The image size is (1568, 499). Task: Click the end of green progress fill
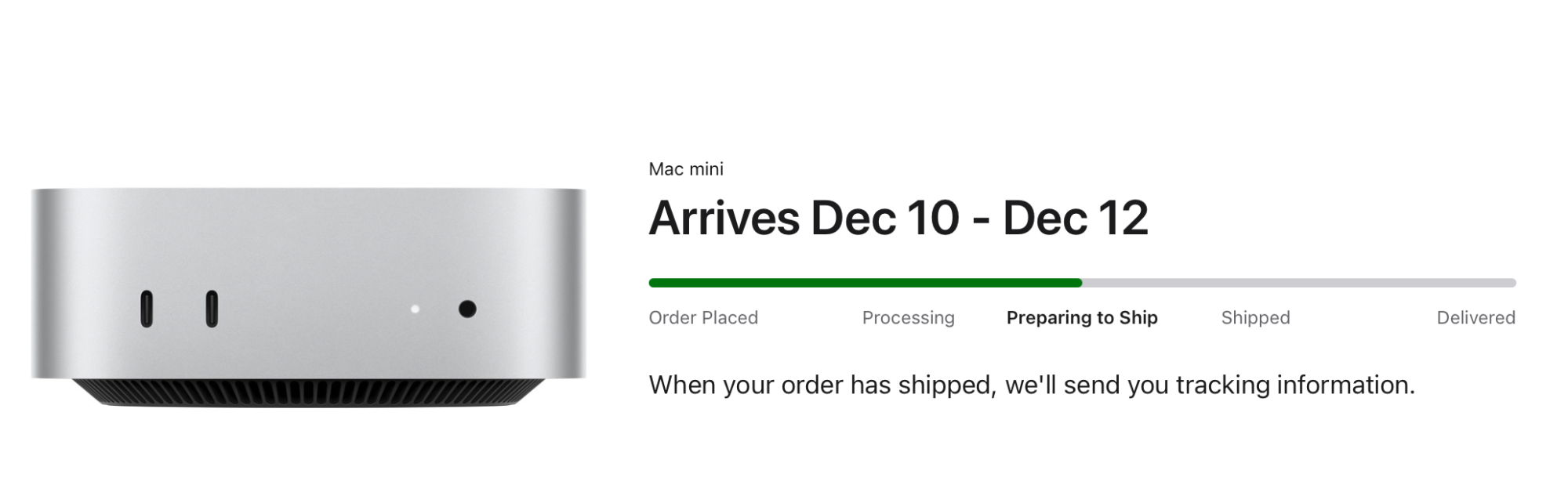(x=1080, y=283)
